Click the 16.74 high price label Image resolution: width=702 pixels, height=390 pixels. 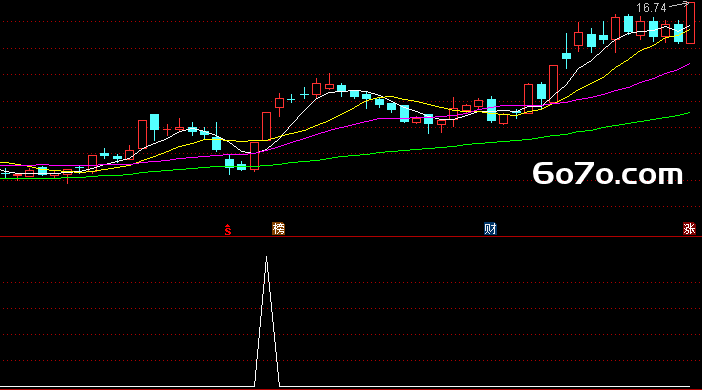pos(651,8)
